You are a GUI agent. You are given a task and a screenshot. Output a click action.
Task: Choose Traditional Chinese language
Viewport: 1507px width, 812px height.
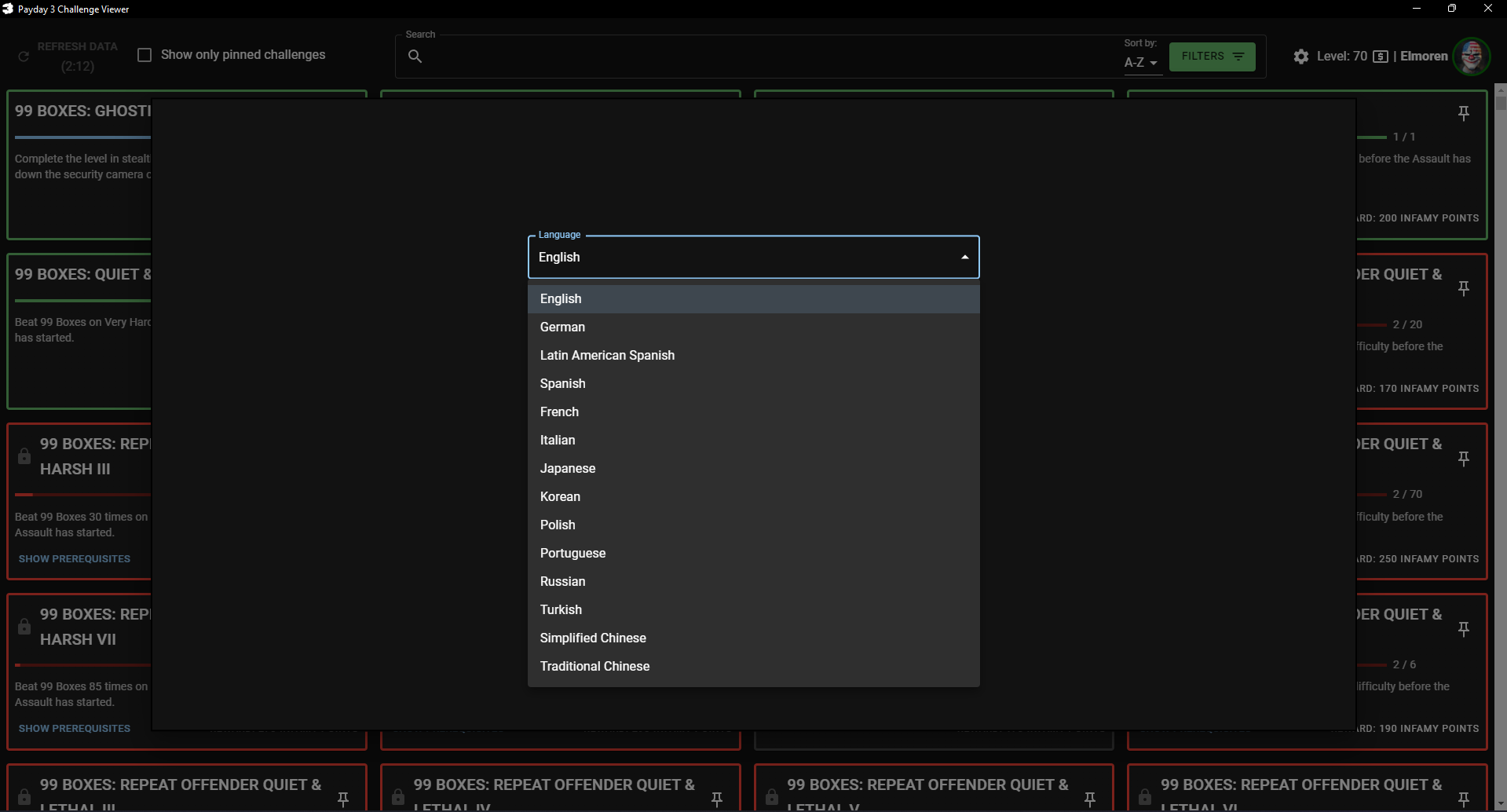coord(753,667)
